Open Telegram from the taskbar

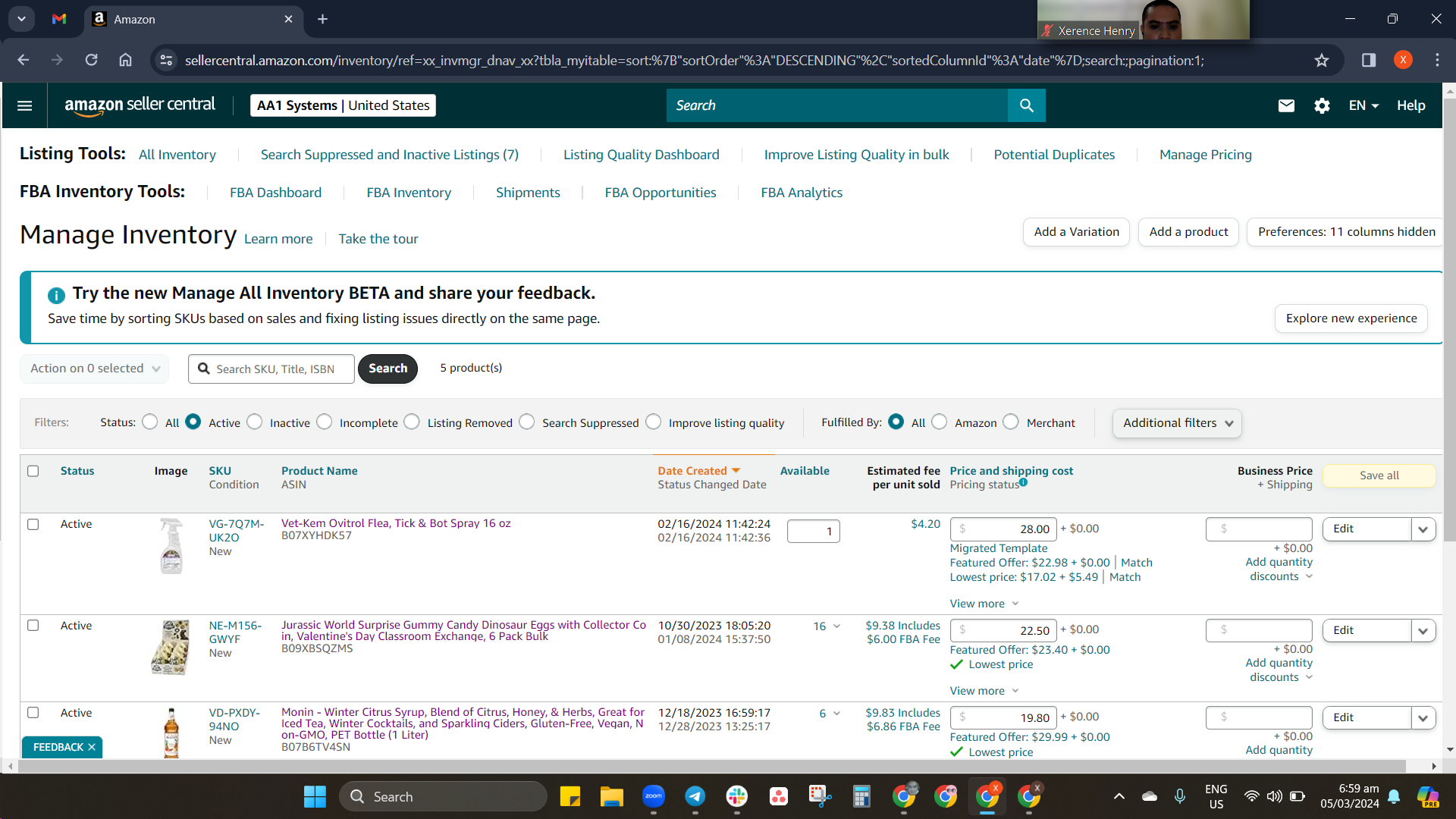[695, 796]
